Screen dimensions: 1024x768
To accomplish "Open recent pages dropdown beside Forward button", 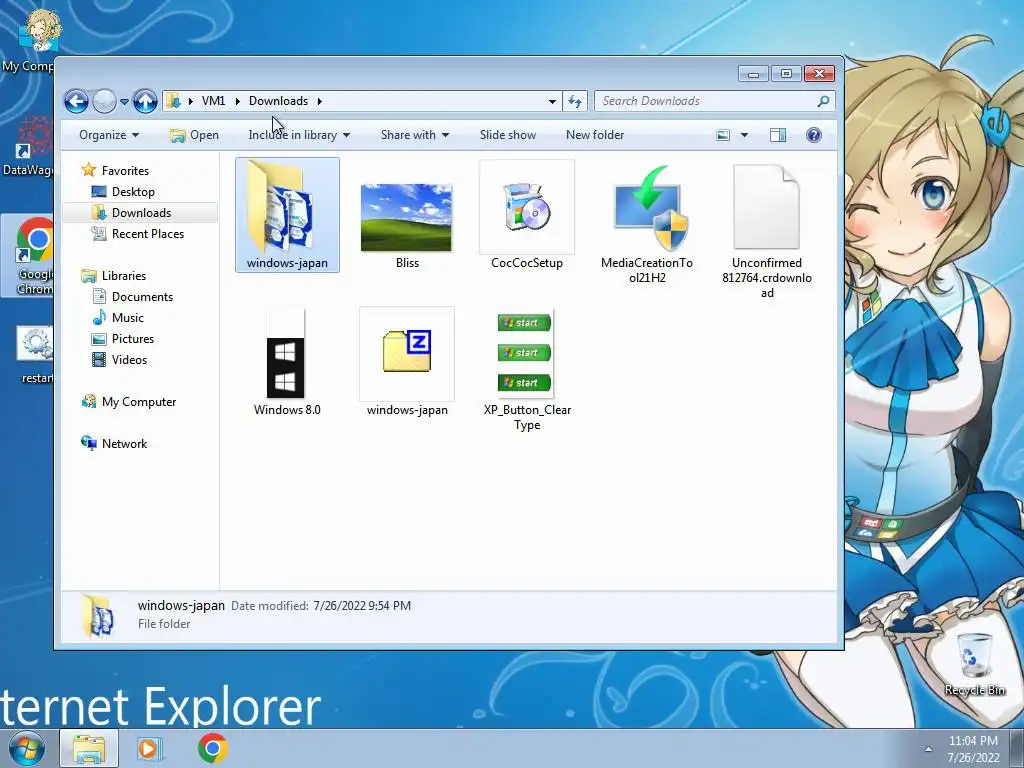I will [x=124, y=102].
